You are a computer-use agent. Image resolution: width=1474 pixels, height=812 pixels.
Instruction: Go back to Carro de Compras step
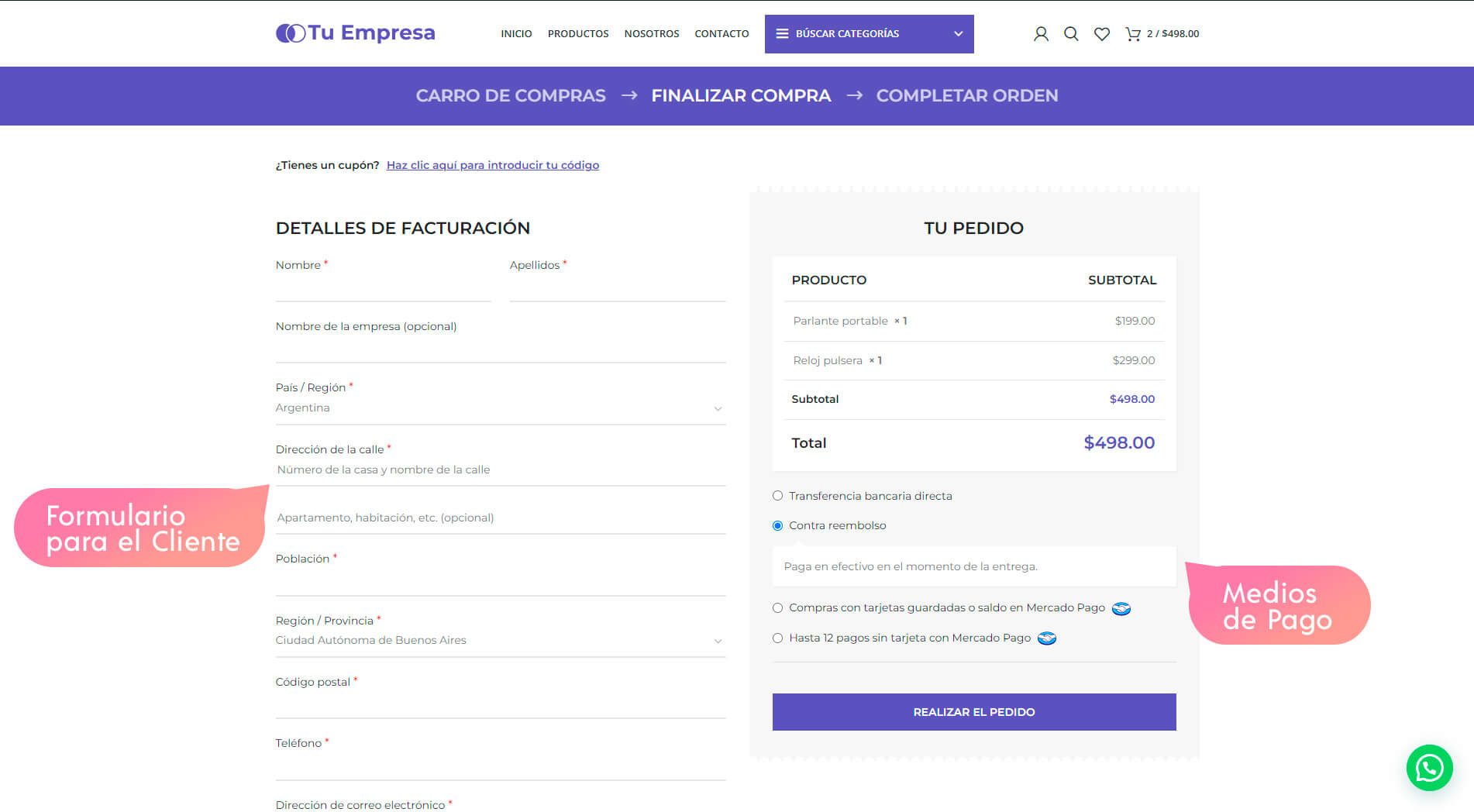[511, 95]
